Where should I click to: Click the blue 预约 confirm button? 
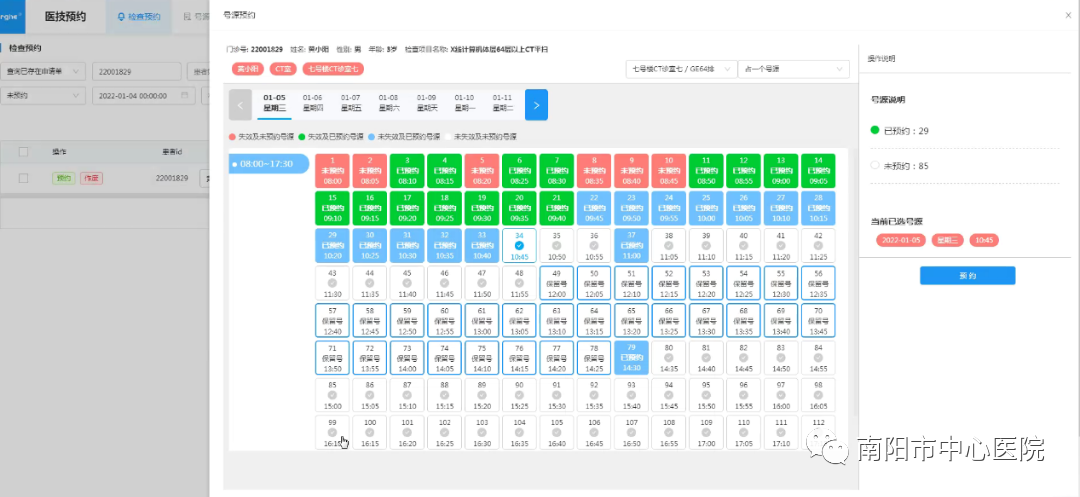pyautogui.click(x=967, y=275)
